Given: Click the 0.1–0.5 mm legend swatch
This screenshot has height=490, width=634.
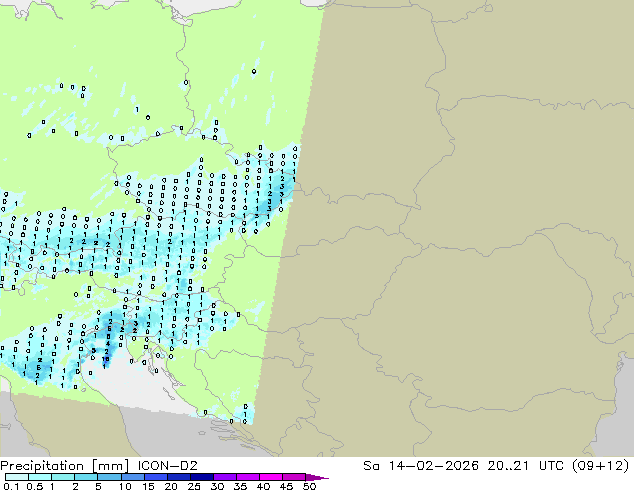Looking at the screenshot, I should click(x=17, y=477).
